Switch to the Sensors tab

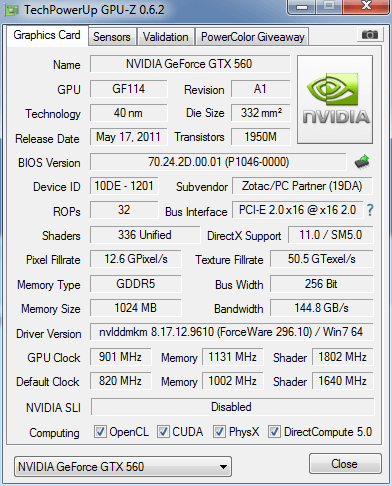[112, 37]
